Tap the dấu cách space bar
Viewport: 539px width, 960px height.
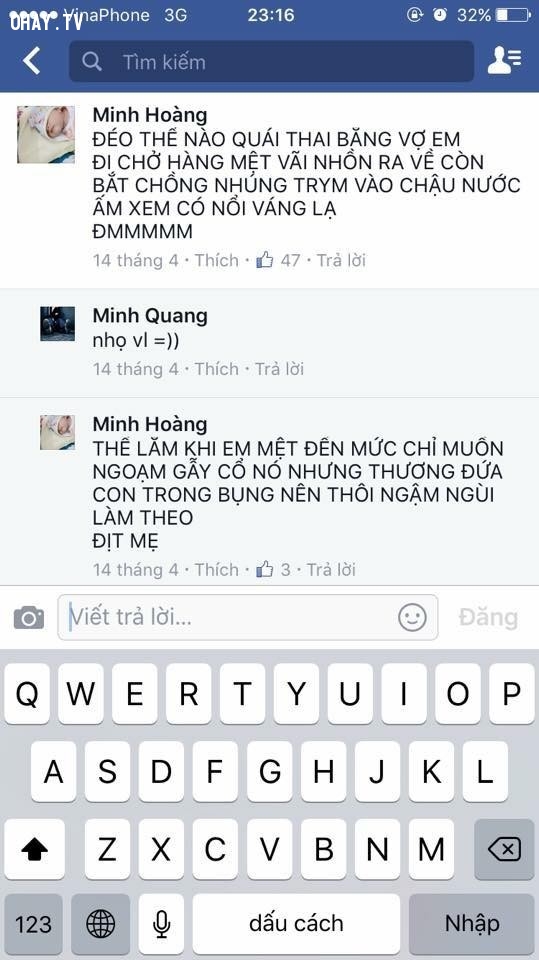point(296,923)
